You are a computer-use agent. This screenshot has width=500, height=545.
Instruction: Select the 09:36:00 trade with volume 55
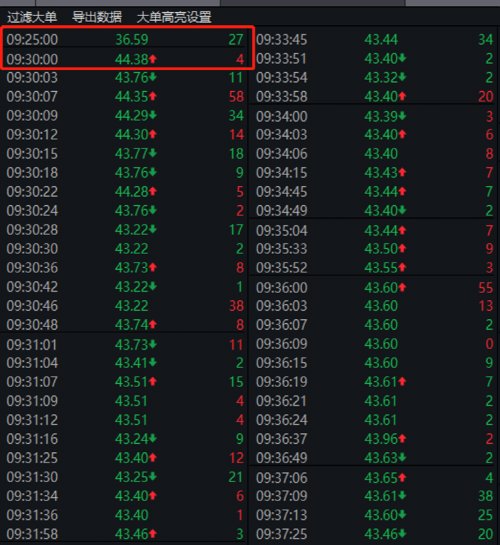[375, 287]
